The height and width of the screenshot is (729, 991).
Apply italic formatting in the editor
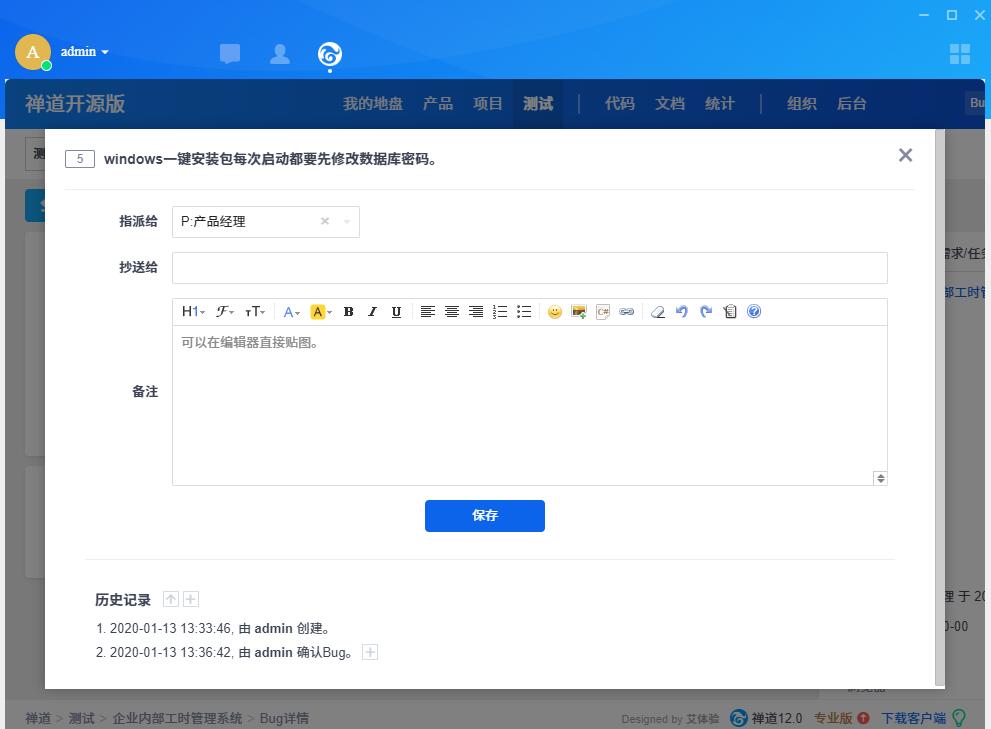[x=372, y=312]
